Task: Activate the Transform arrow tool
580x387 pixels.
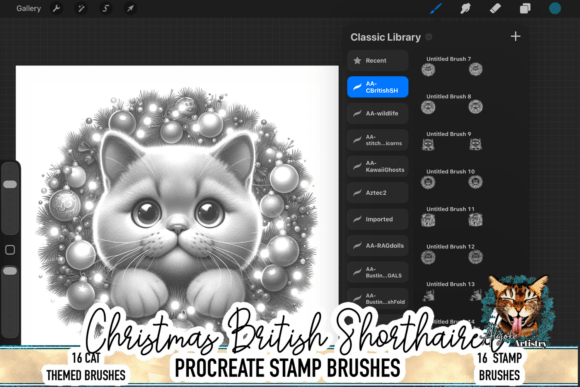Action: coord(130,8)
